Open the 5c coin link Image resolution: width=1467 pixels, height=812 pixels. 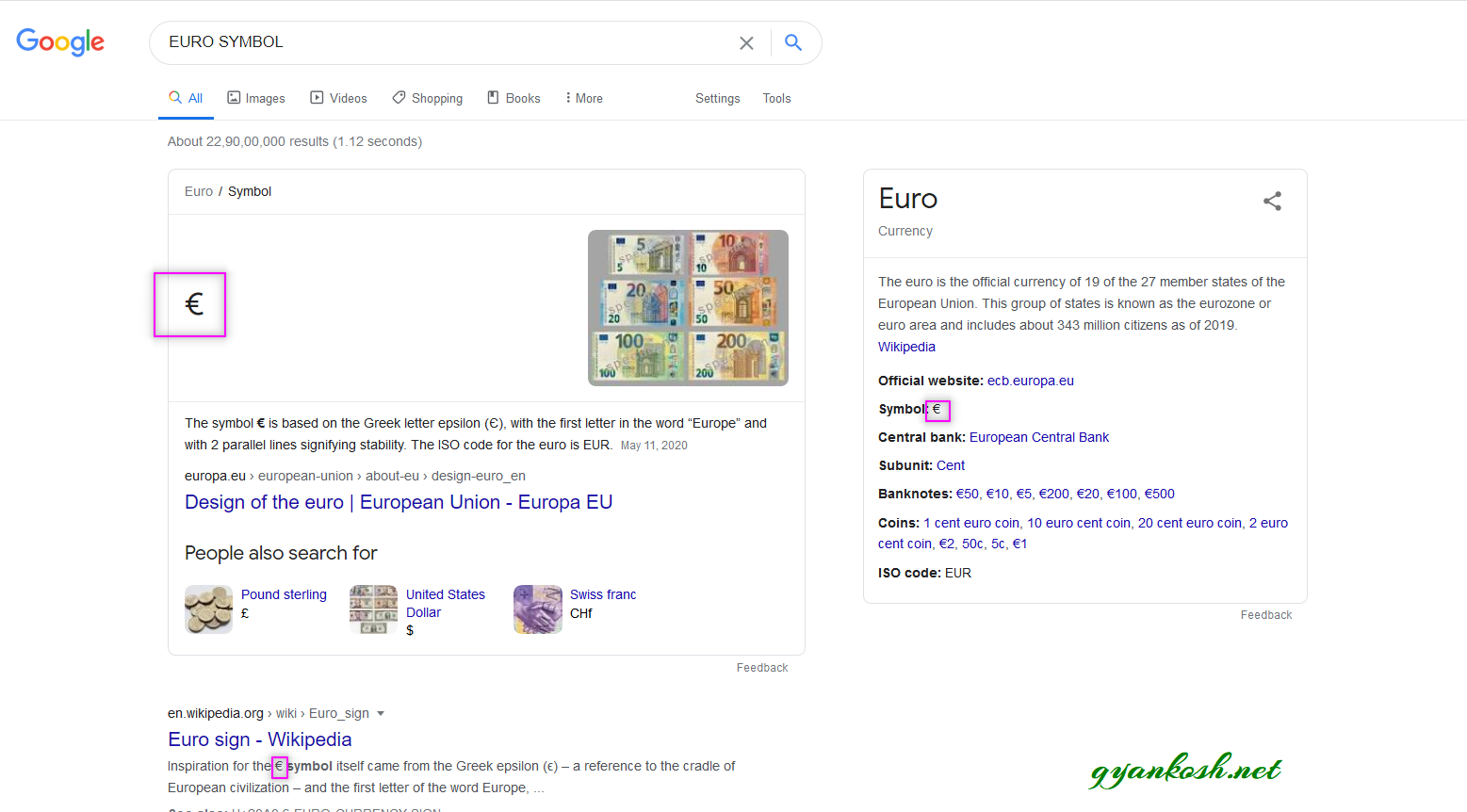point(998,544)
